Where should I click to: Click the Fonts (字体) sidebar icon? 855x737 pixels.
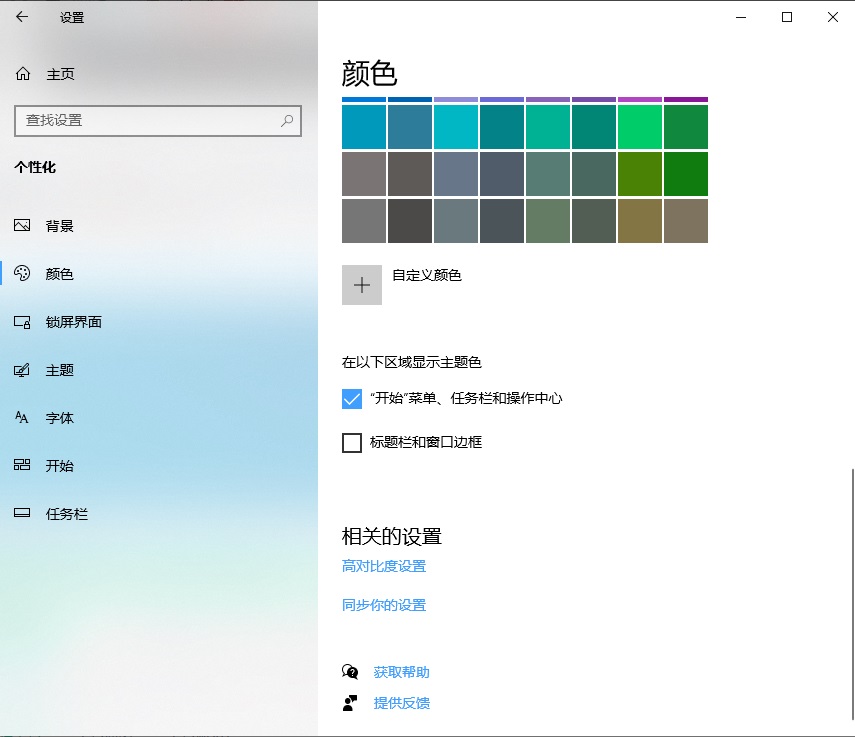pos(22,418)
